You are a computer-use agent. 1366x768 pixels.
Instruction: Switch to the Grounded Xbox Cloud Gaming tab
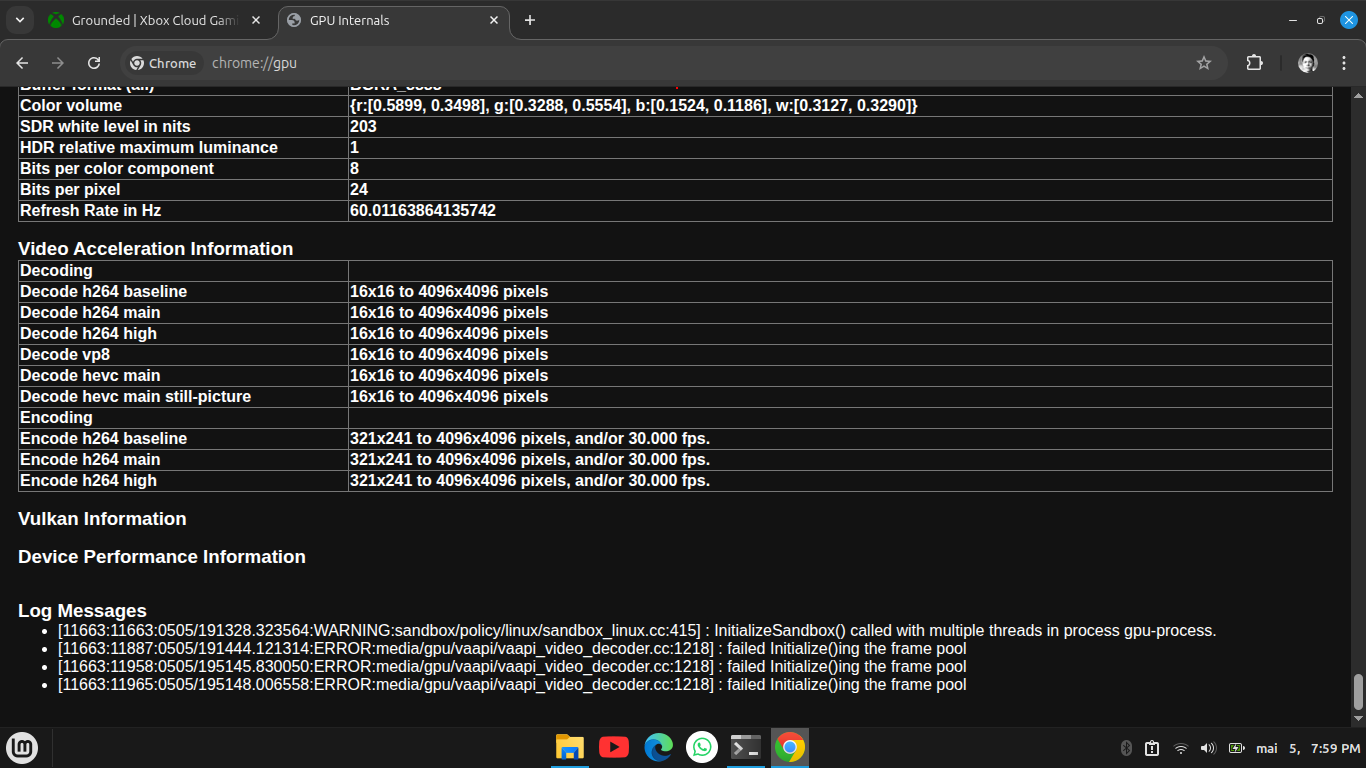[150, 20]
